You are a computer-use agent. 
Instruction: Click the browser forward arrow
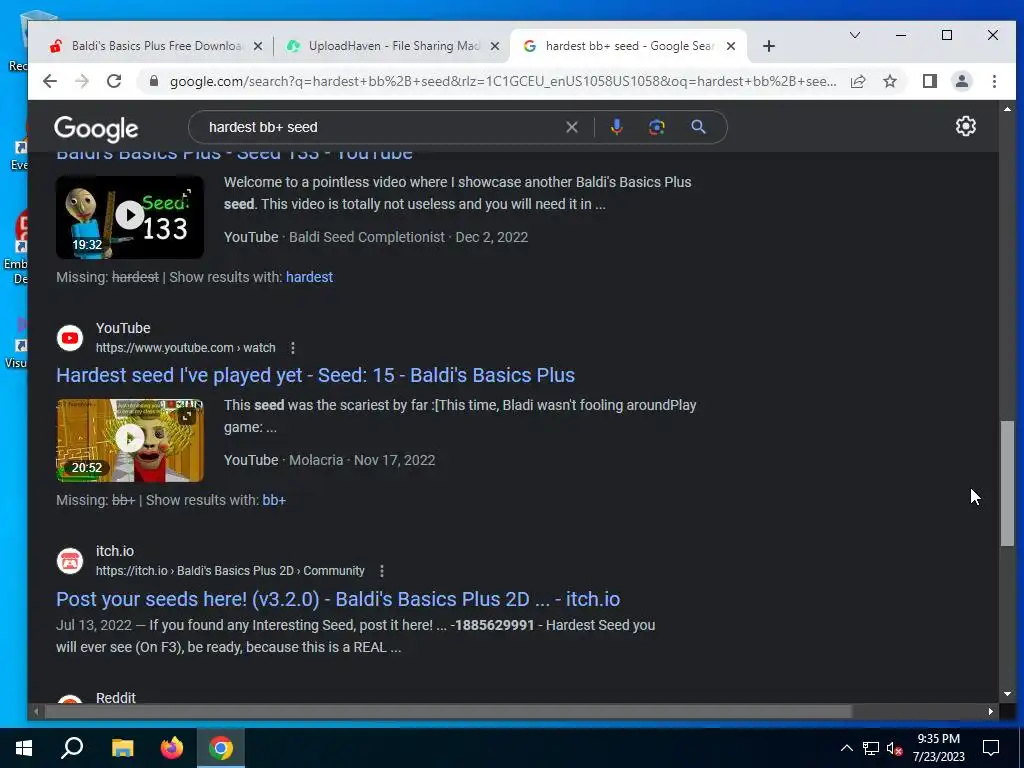tap(82, 81)
